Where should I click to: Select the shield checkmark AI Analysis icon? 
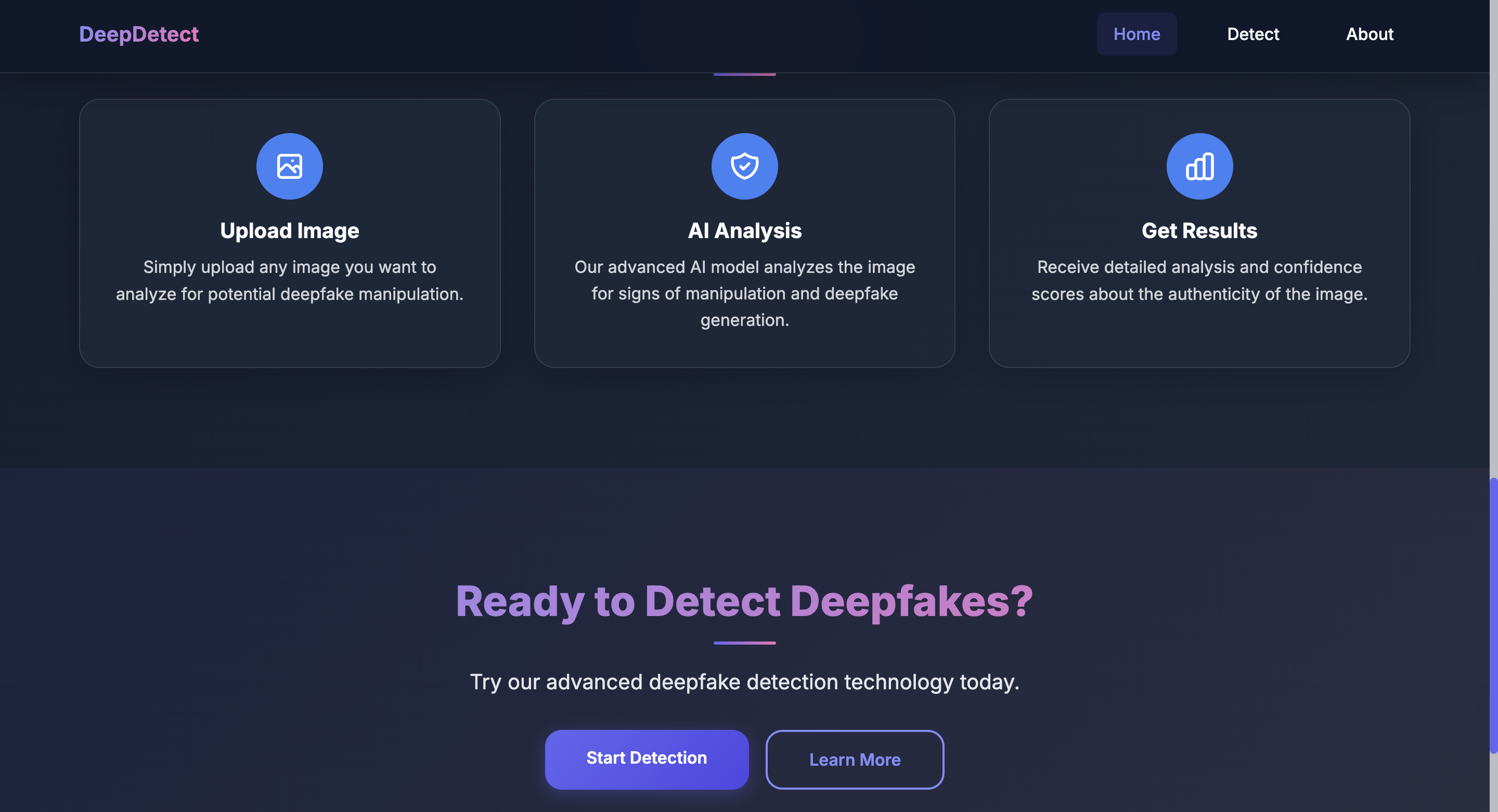(744, 166)
